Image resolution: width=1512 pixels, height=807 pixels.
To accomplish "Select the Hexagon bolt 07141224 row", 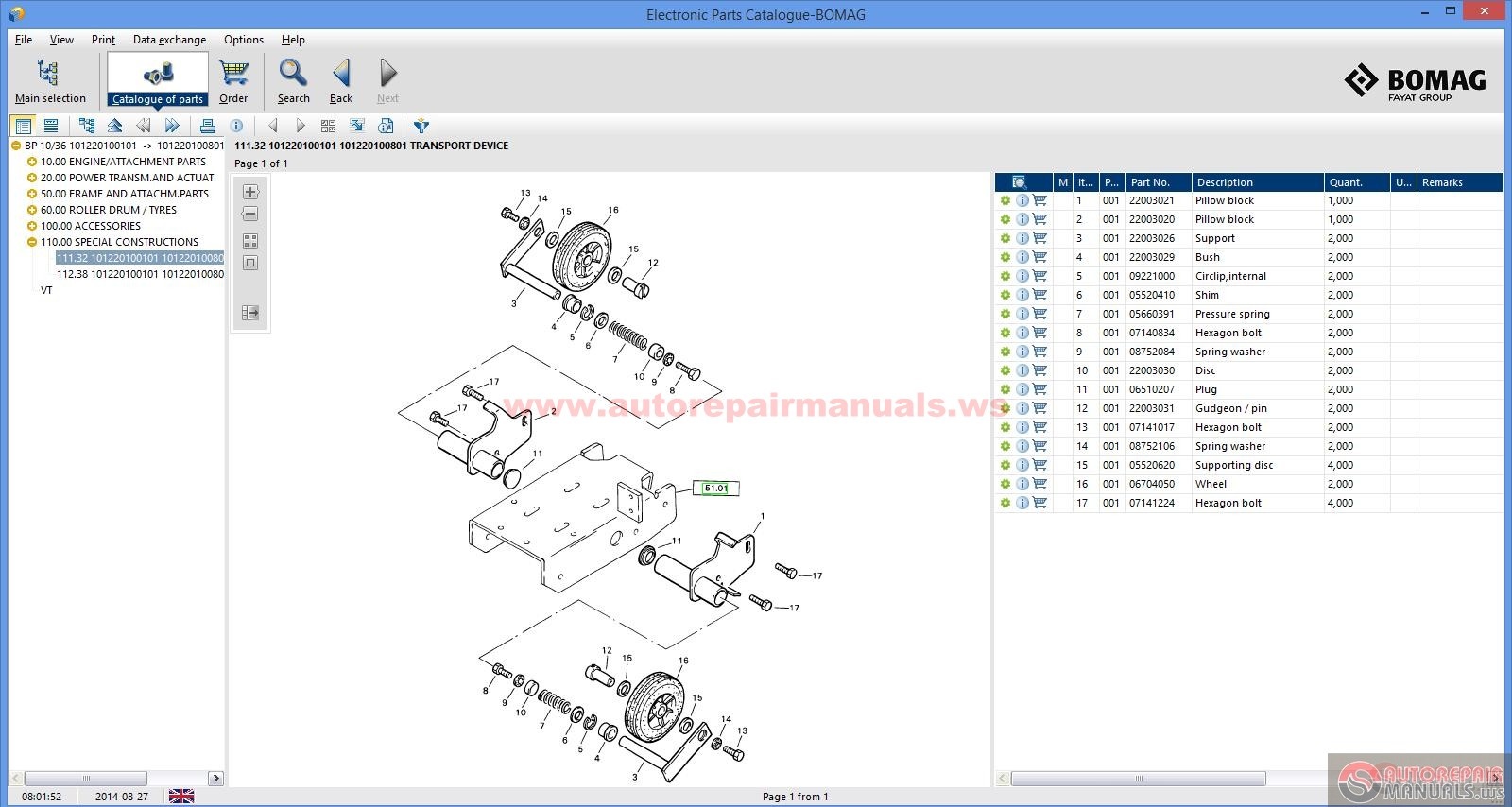I will coord(1249,503).
